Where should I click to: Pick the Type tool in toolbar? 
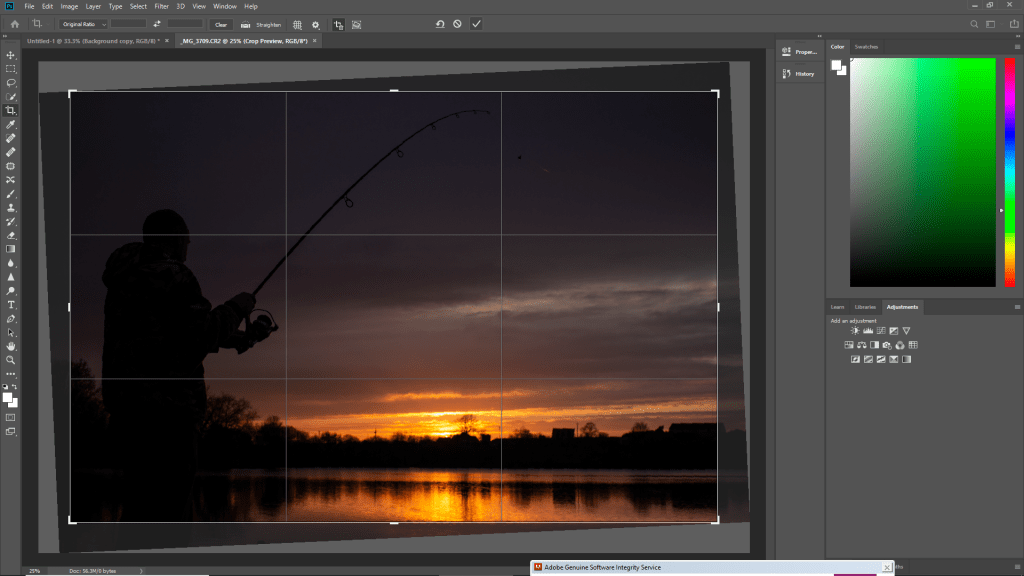pos(11,304)
